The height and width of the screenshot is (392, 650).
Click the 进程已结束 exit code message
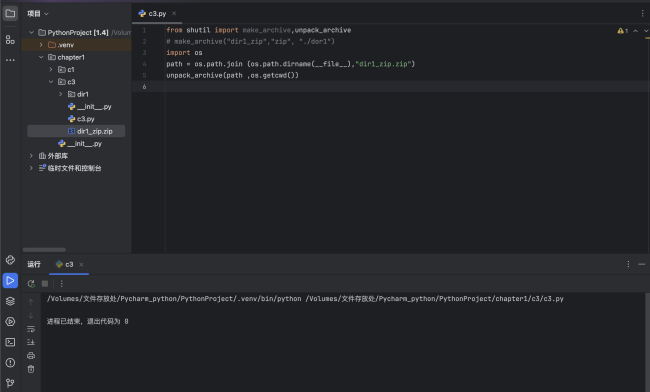[x=87, y=321]
